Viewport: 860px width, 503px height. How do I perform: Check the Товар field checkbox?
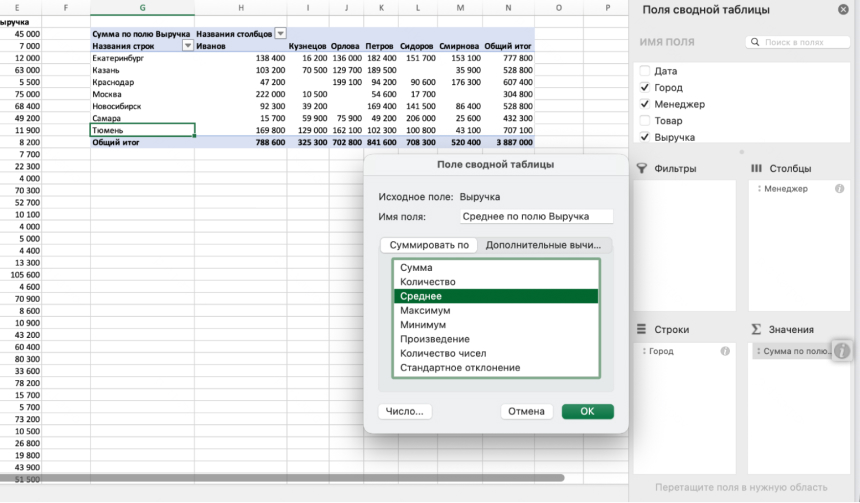click(644, 120)
